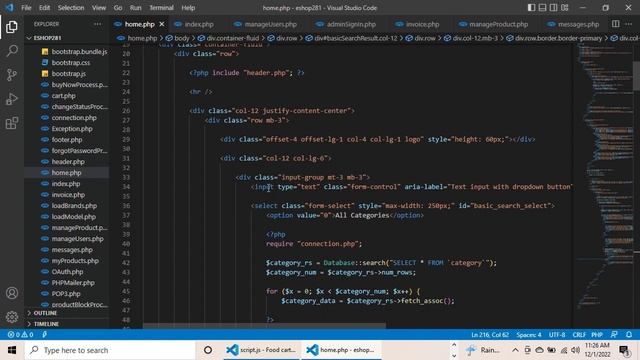Switch to script.js Food cart taskbar window
Image resolution: width=640 pixels, height=360 pixels.
tap(262, 350)
